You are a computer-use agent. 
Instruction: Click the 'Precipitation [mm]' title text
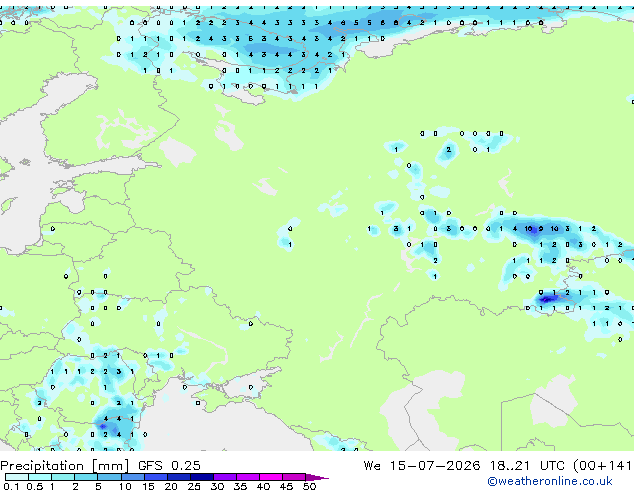[65, 466]
